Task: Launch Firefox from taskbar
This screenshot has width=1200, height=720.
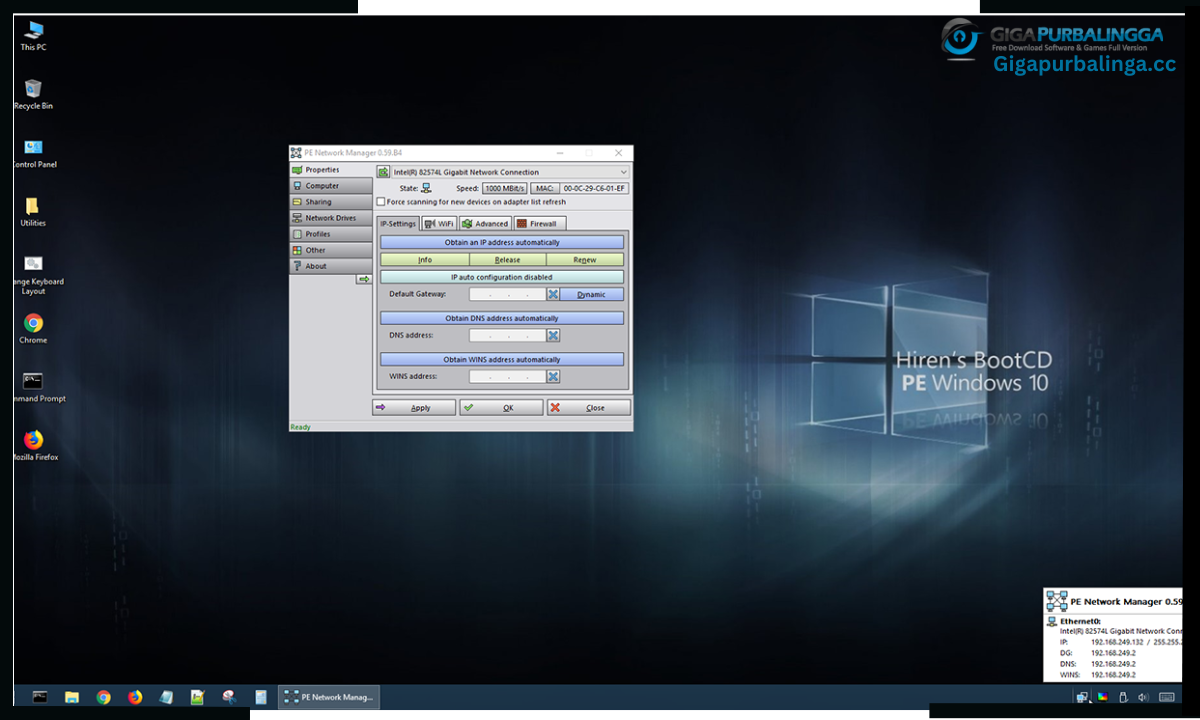Action: point(135,697)
